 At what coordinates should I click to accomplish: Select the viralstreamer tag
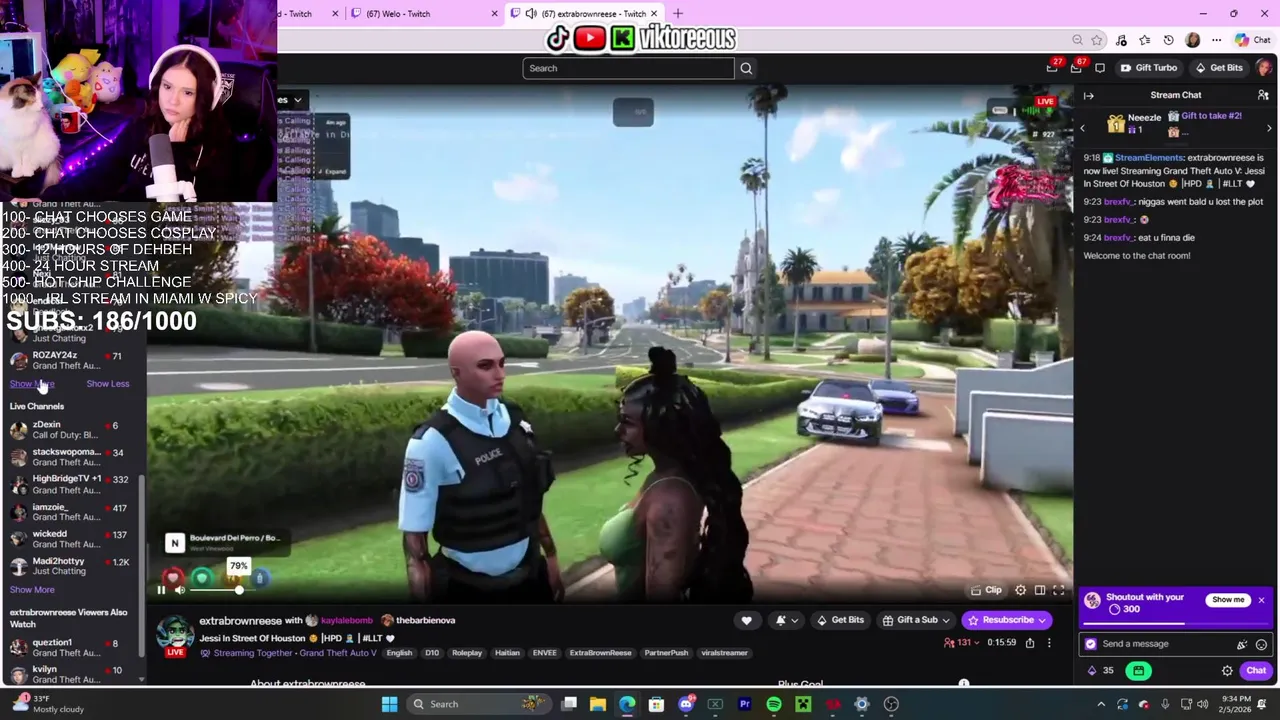click(x=724, y=653)
